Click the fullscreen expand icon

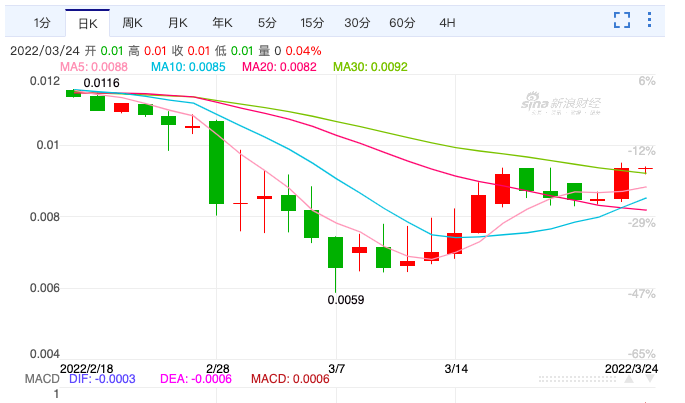[622, 20]
